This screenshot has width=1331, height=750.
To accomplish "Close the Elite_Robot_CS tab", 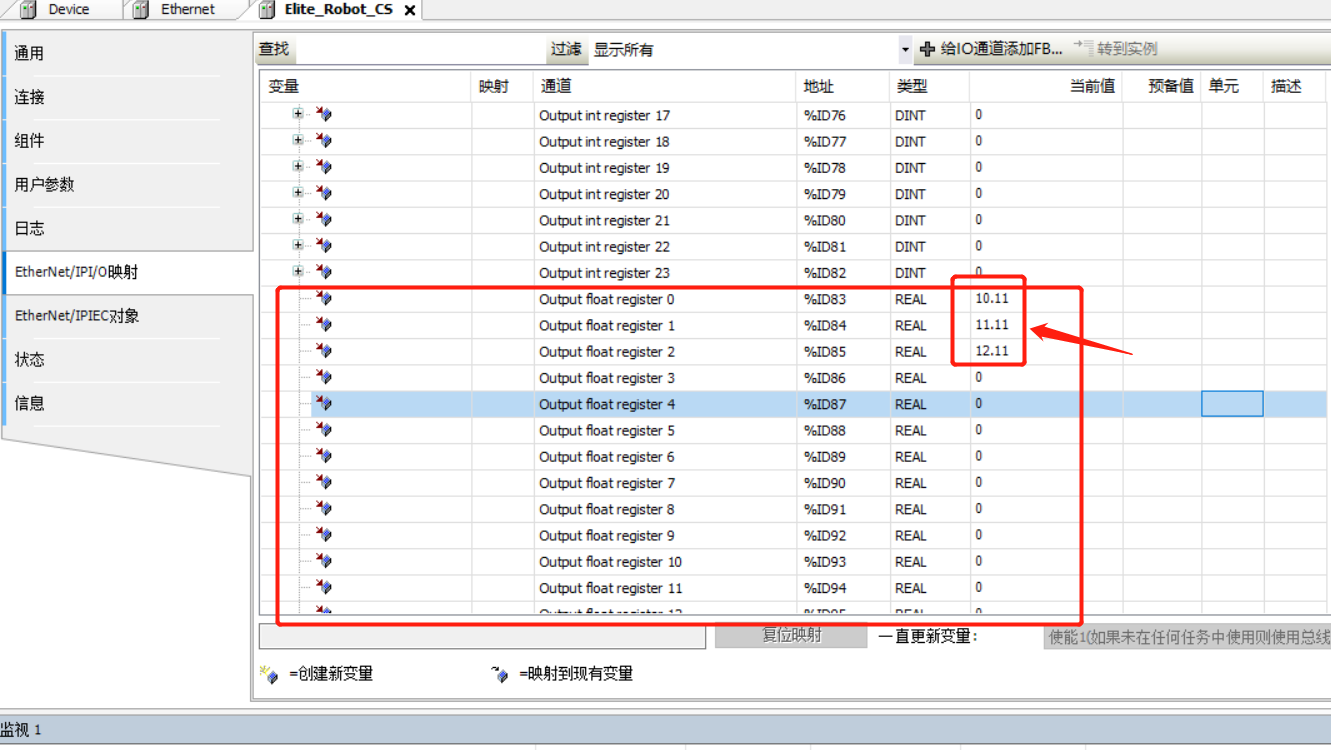I will [409, 11].
